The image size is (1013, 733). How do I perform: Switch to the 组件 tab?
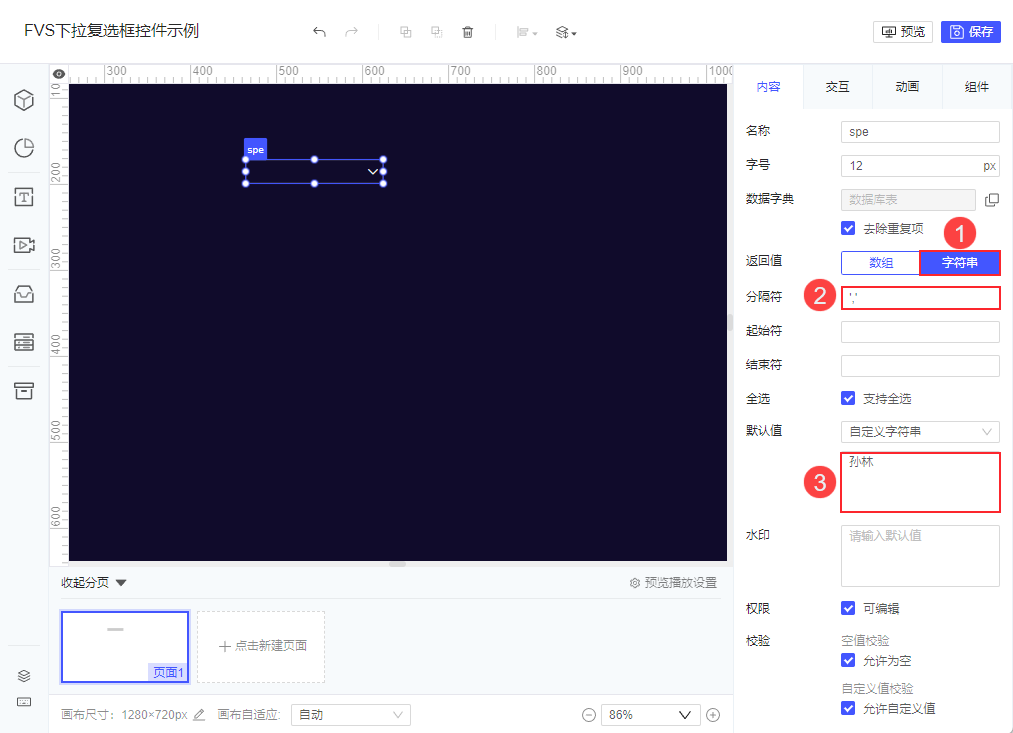(976, 87)
